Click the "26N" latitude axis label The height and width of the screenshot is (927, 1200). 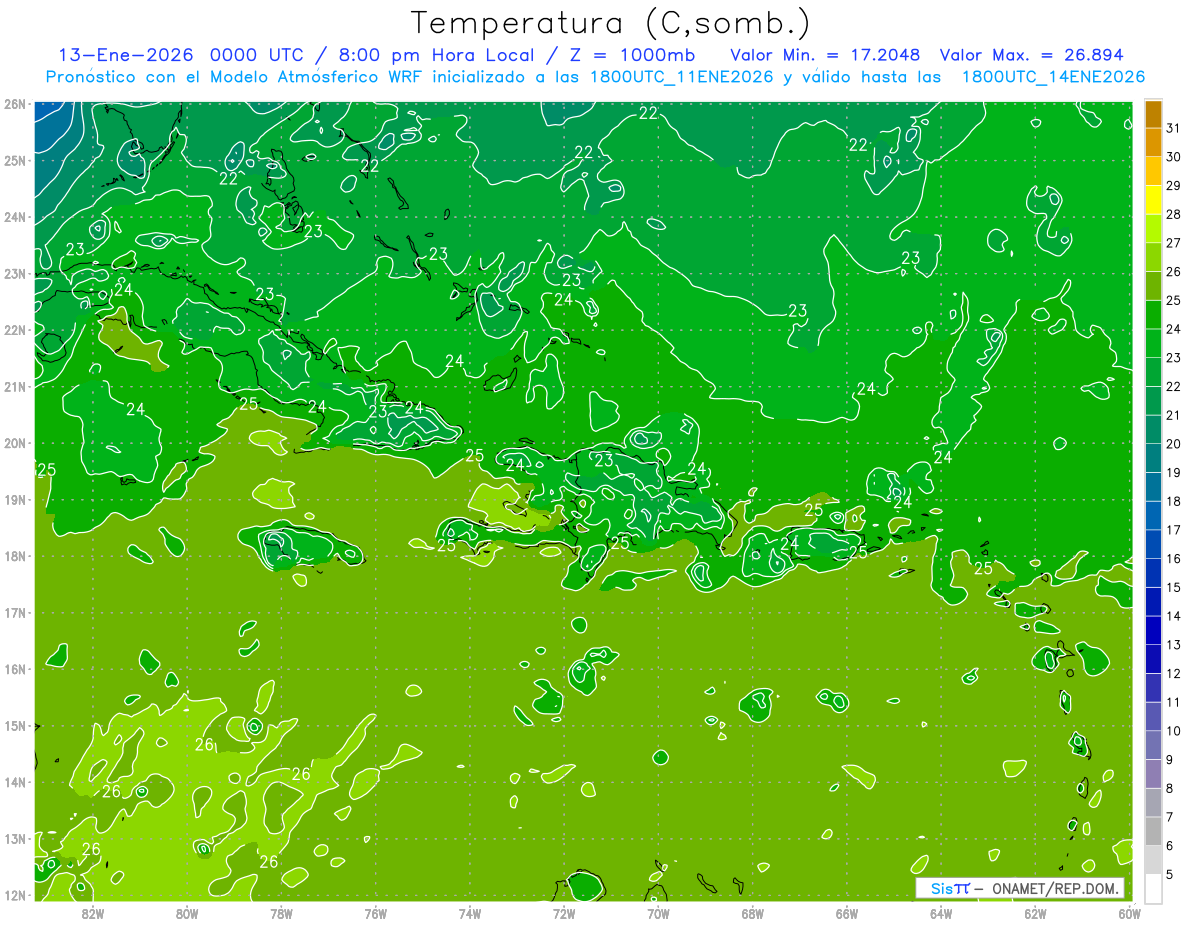[x=14, y=103]
